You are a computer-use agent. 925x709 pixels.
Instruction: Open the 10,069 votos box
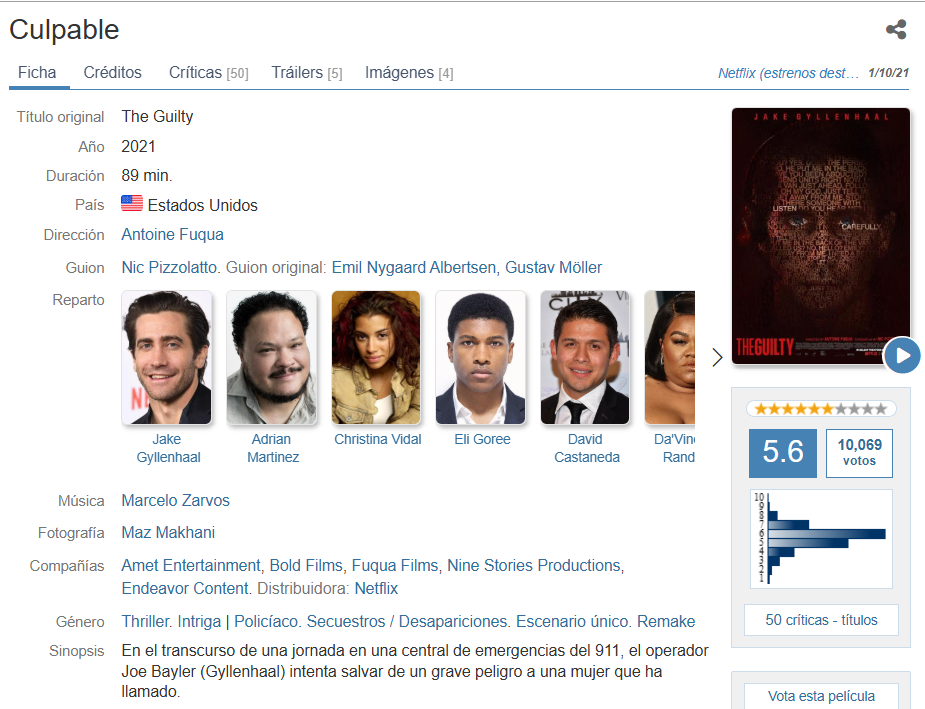[x=859, y=453]
